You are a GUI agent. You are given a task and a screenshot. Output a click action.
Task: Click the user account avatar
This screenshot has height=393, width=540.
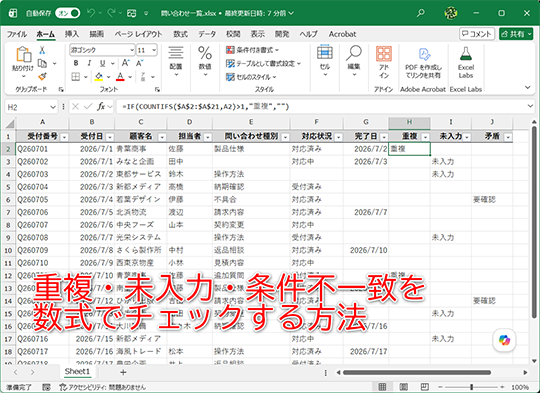tap(450, 13)
